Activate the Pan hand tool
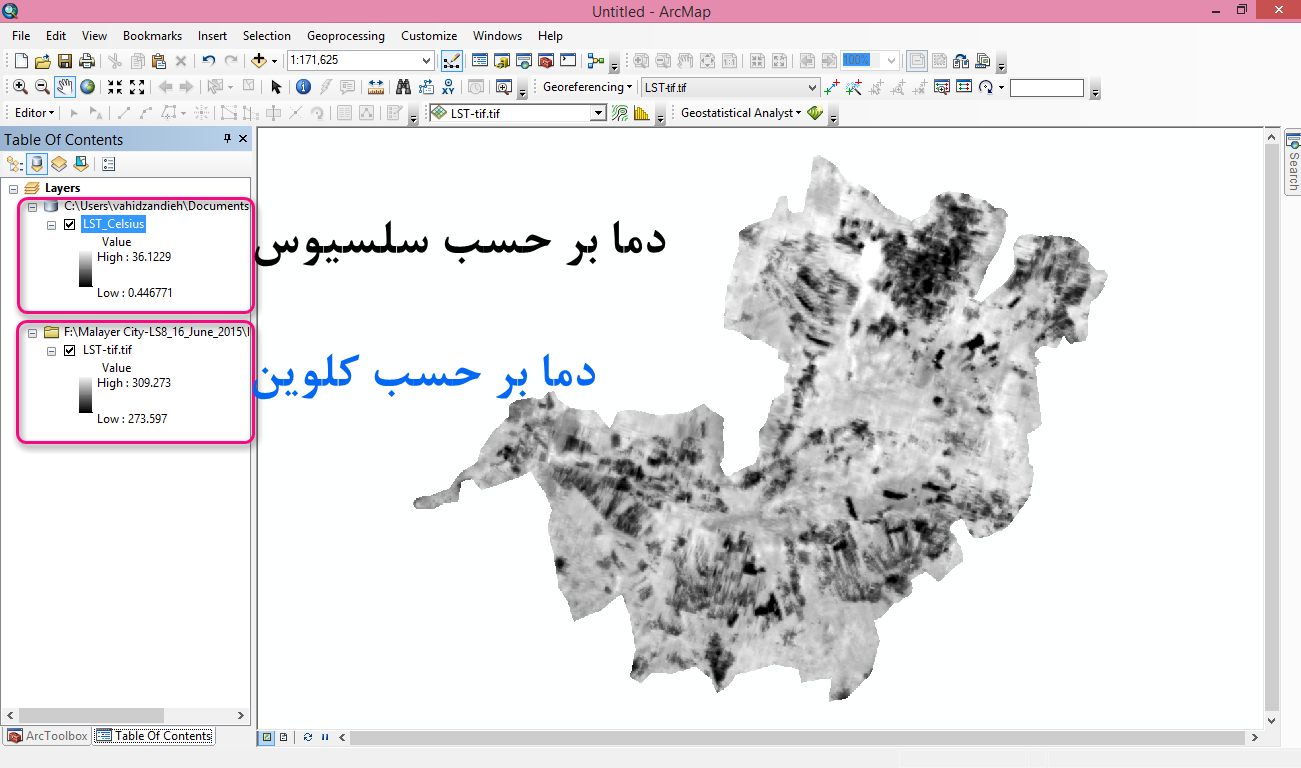This screenshot has width=1301, height=768. (x=65, y=87)
